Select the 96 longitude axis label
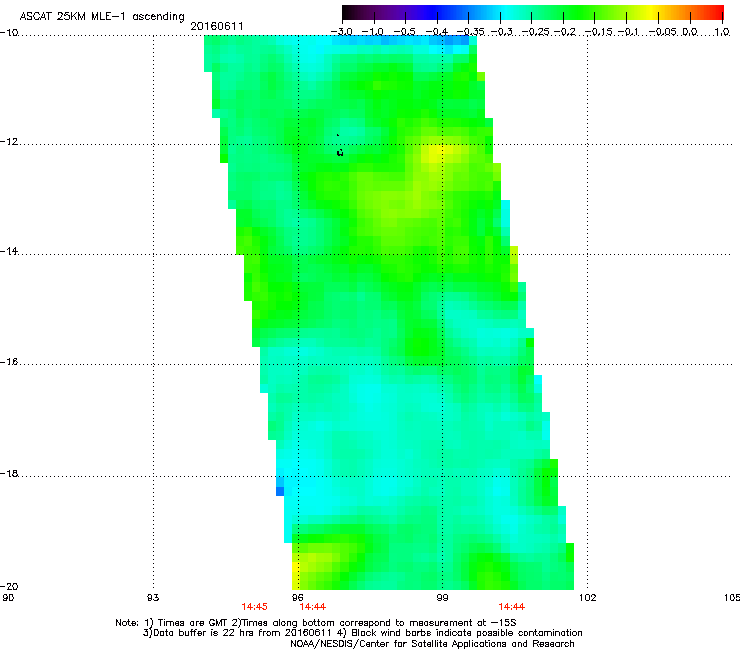The image size is (740, 650). 297,598
